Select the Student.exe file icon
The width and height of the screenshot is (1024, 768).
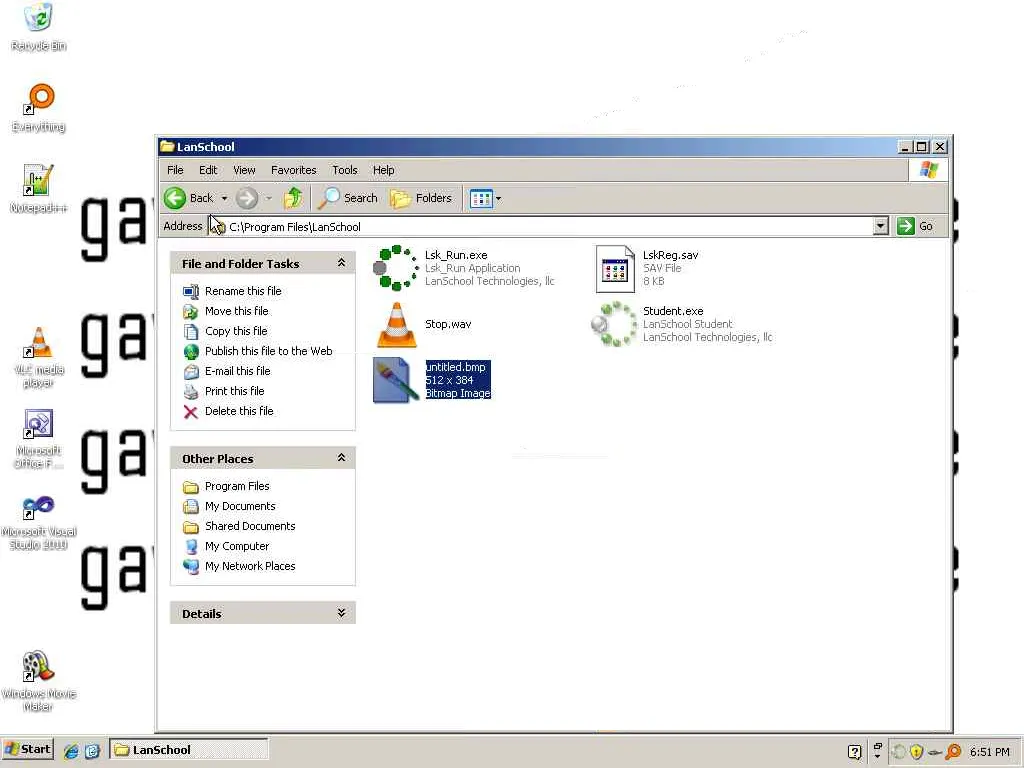pyautogui.click(x=614, y=324)
